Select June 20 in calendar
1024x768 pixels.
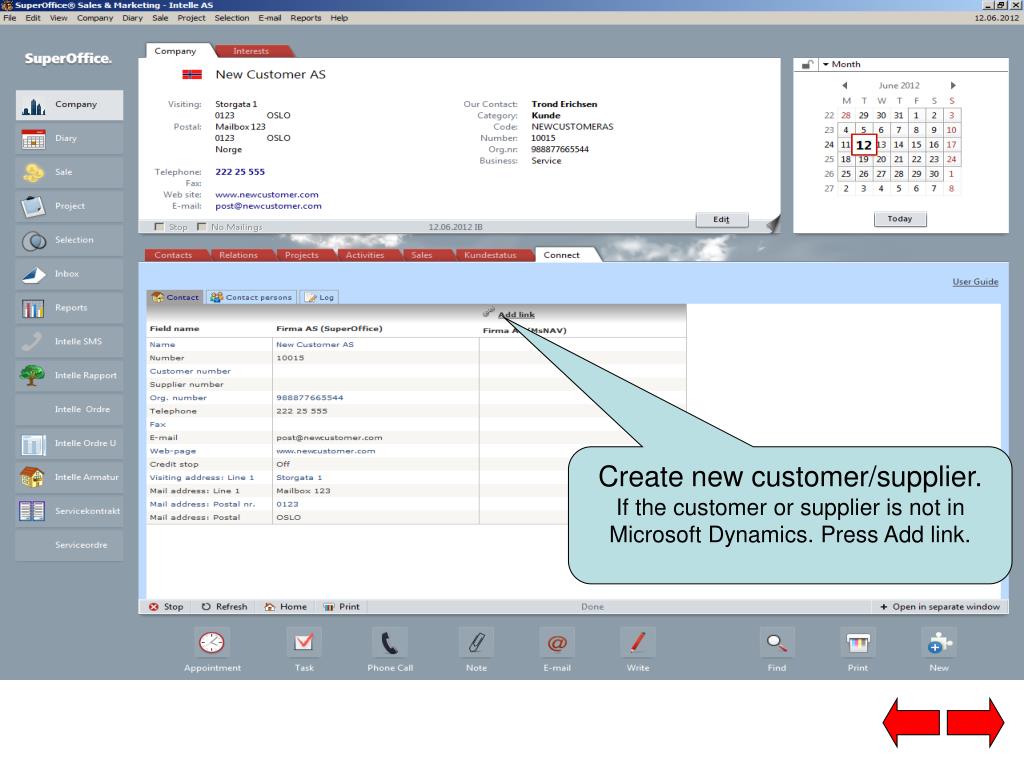pos(881,159)
